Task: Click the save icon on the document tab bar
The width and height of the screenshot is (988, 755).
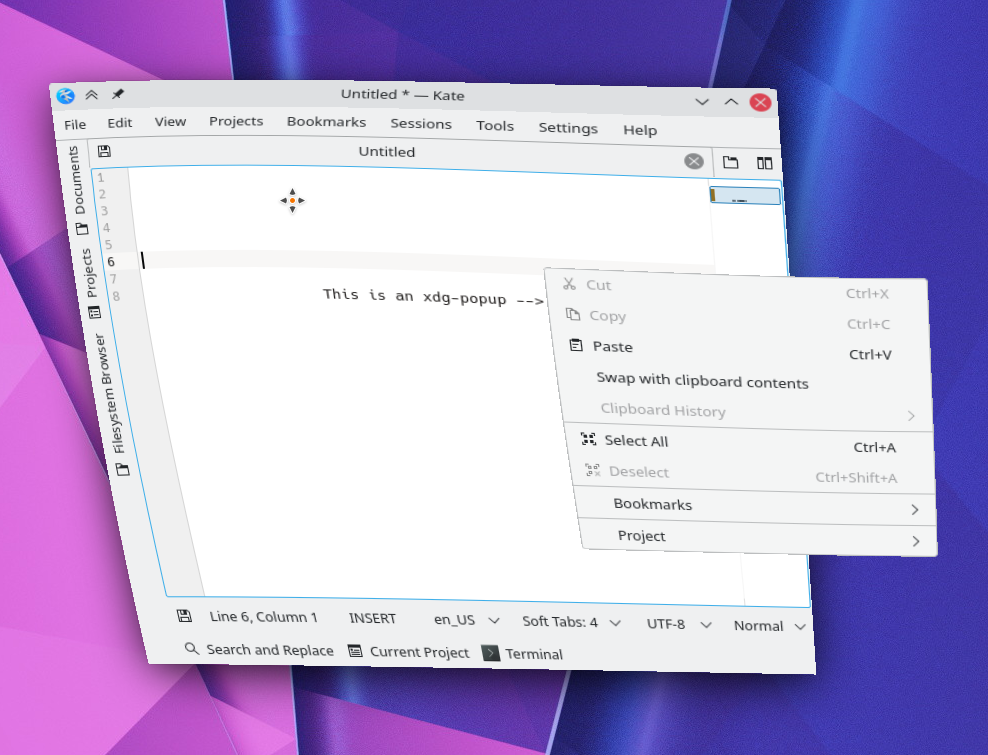Action: 106,151
